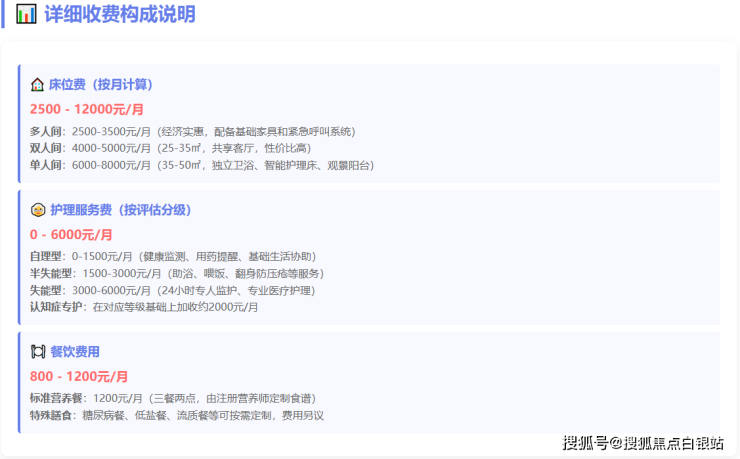This screenshot has height=459, width=740.
Task: Click the face icon beside 护理服务费
Action: coord(38,210)
